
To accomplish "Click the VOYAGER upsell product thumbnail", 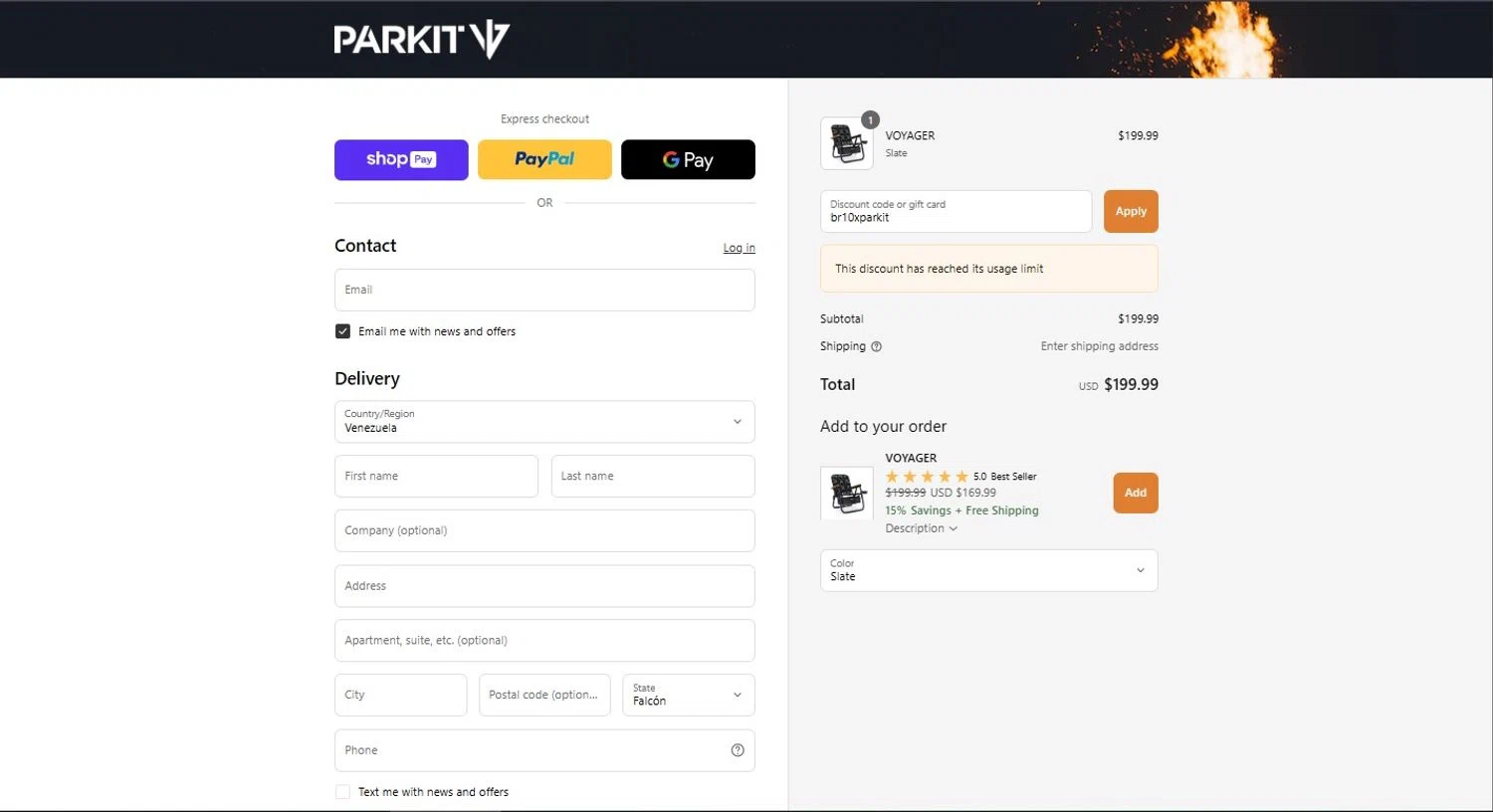I will [847, 493].
